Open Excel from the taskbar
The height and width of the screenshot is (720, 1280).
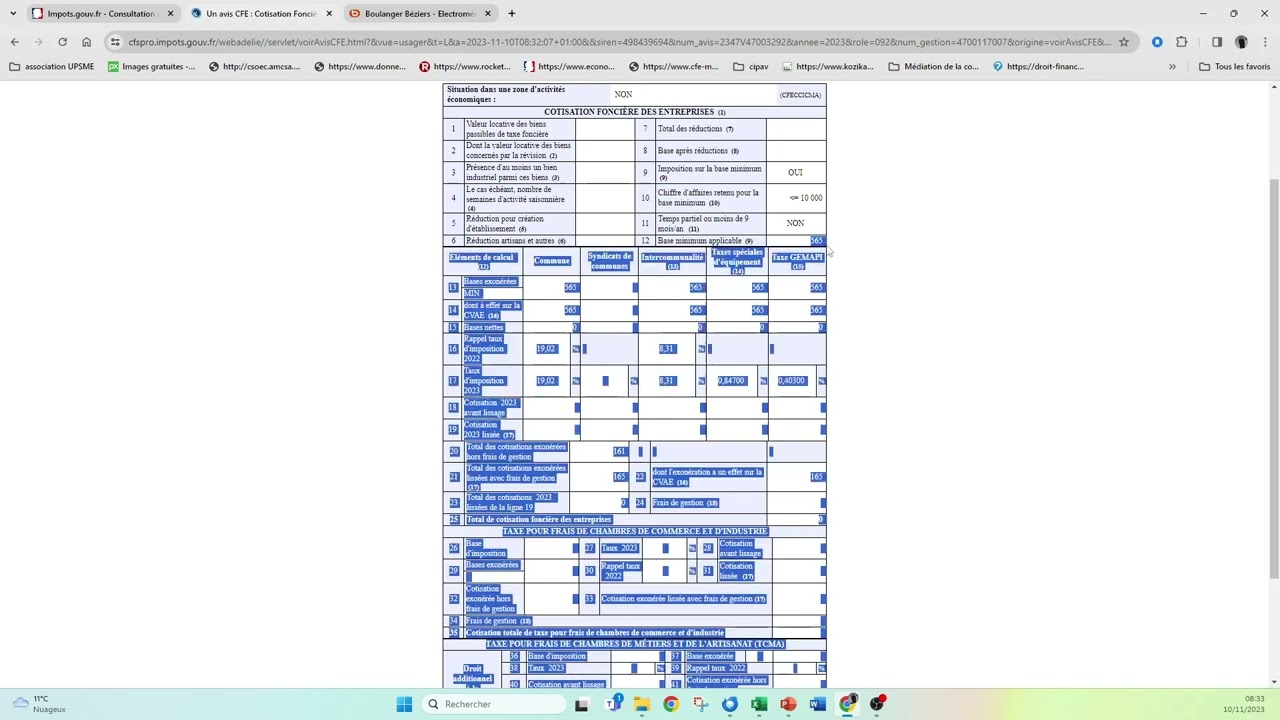coord(759,704)
